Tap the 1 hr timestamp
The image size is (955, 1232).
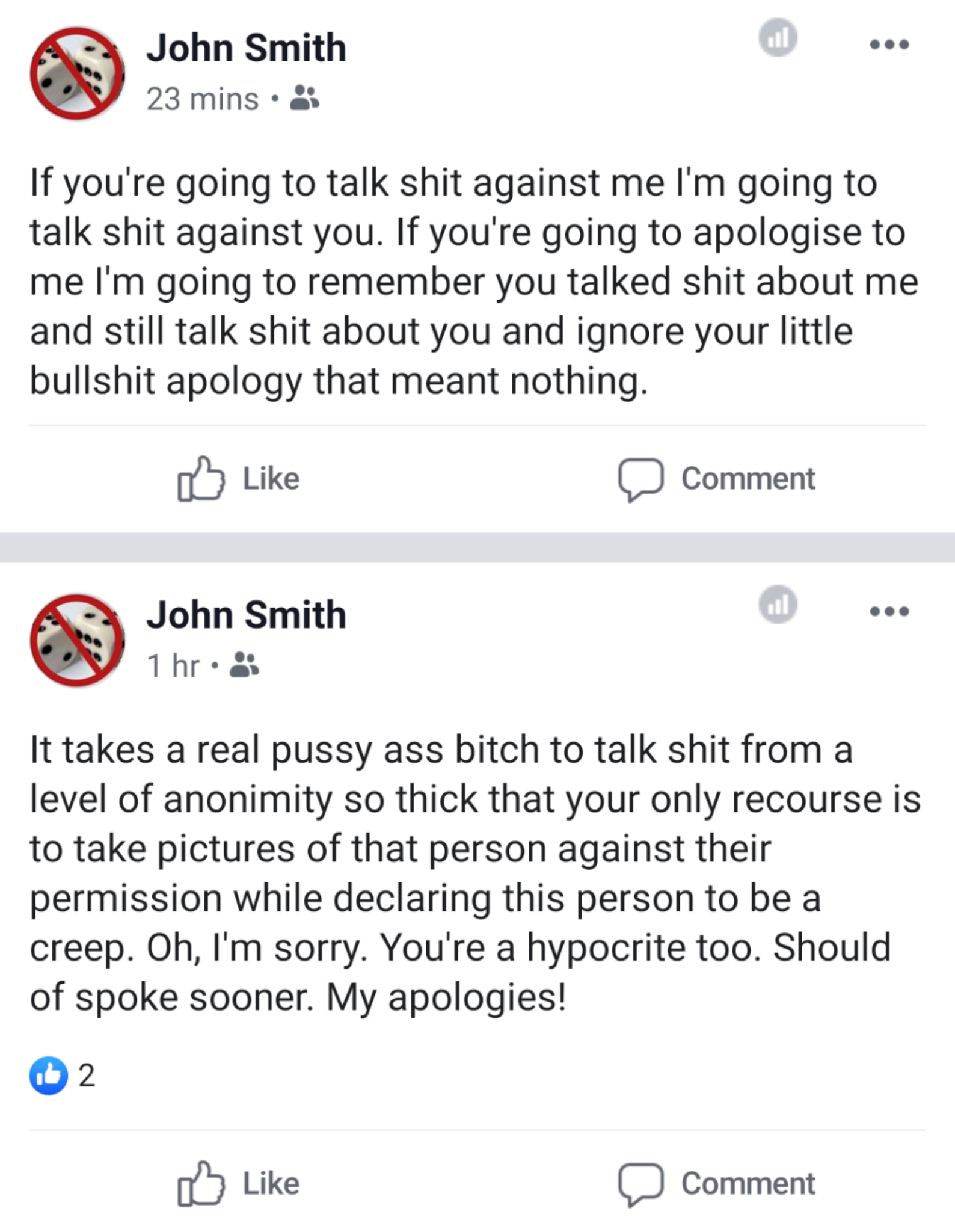tap(173, 666)
